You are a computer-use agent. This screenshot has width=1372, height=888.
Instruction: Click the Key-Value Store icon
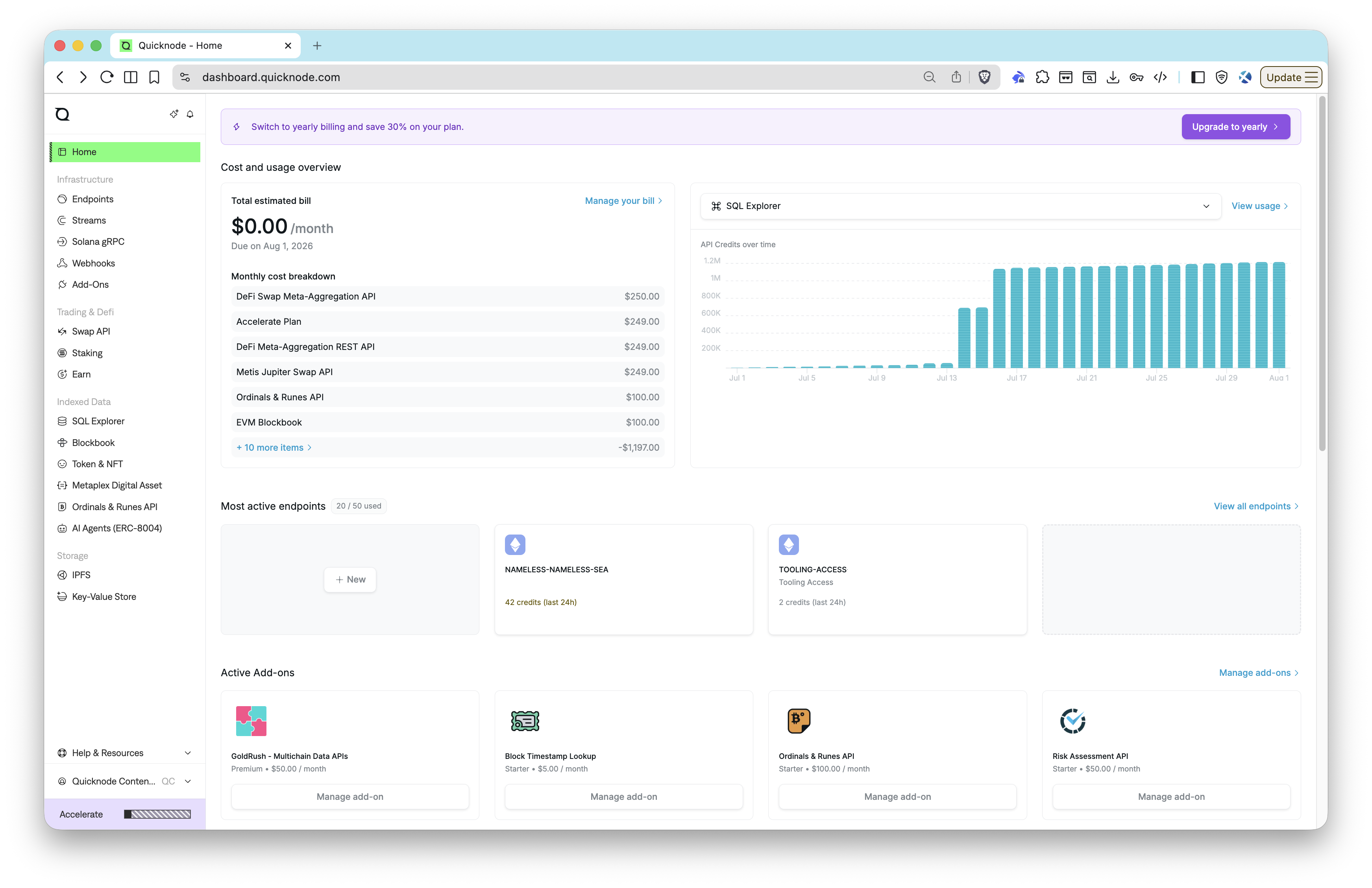click(62, 597)
